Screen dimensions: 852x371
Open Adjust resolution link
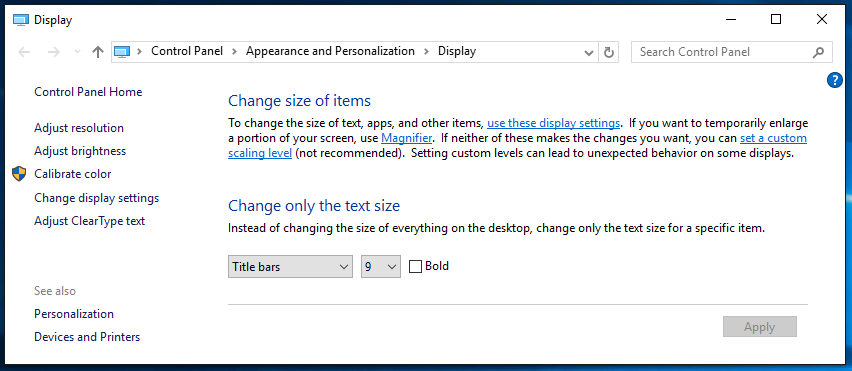(x=79, y=128)
